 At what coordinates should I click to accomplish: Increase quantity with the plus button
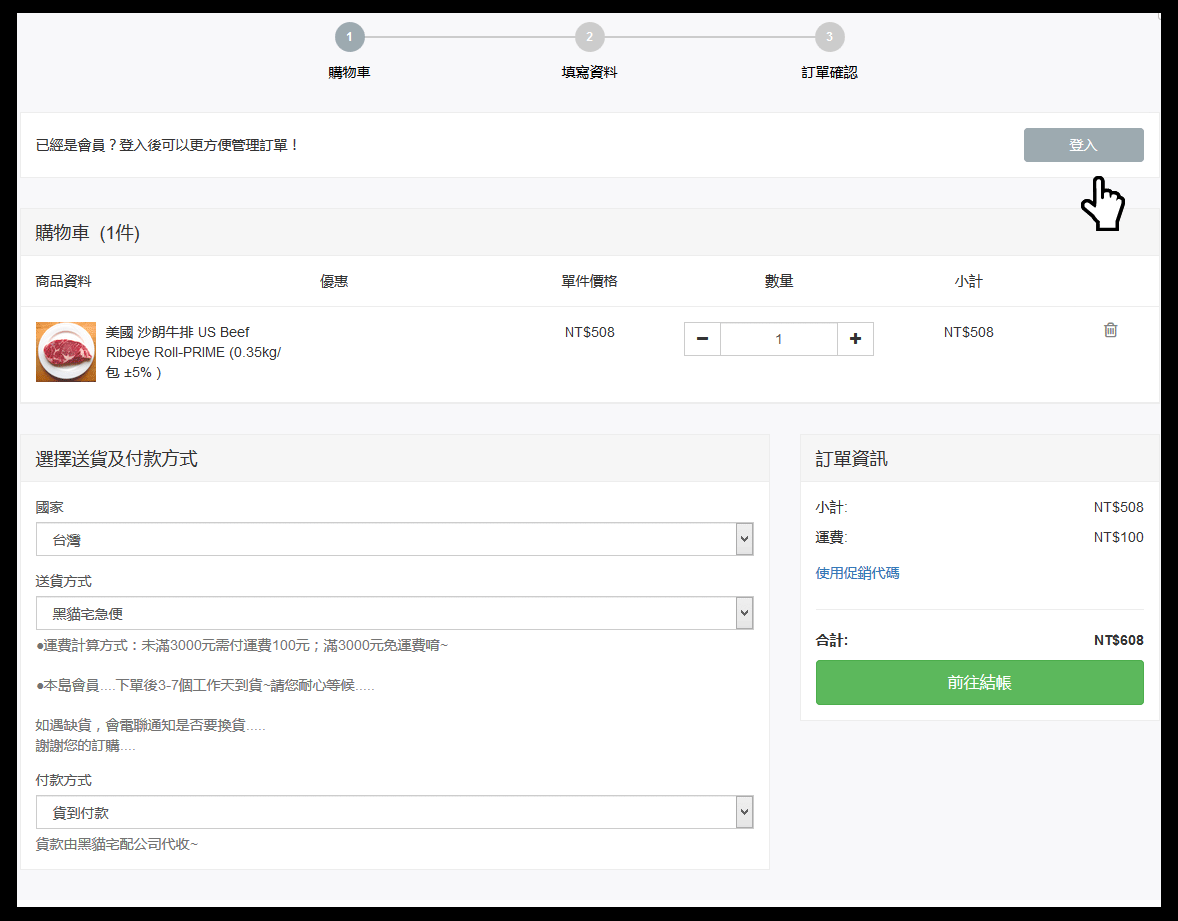(x=855, y=339)
